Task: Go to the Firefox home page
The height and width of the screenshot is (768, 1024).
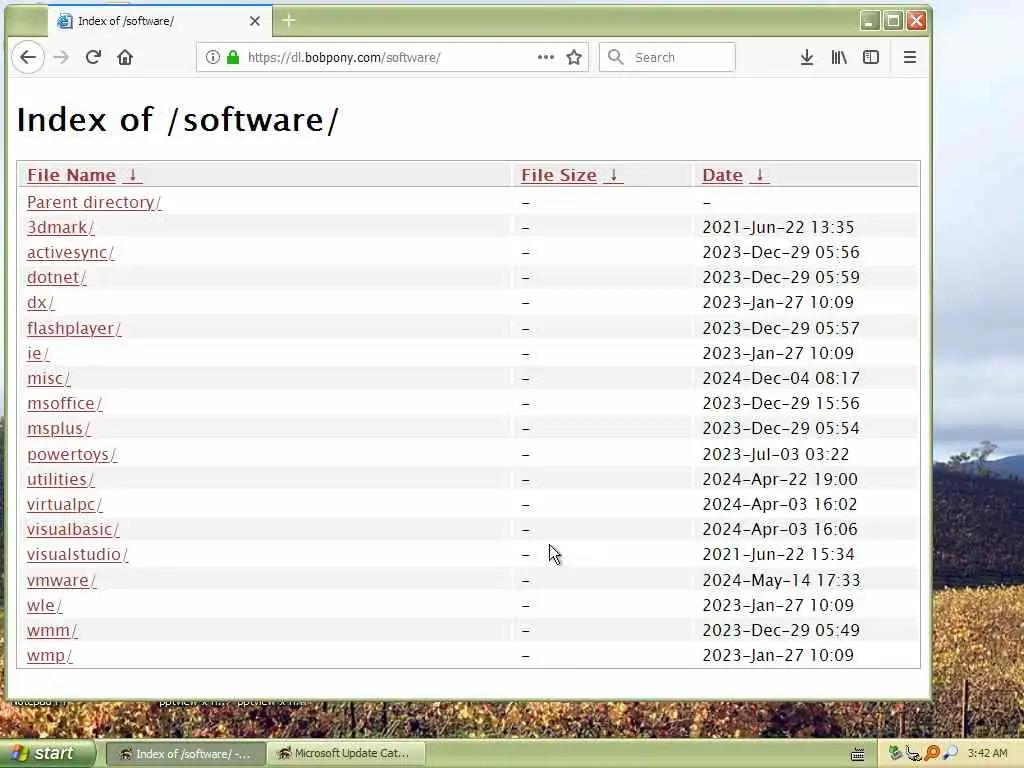Action: pyautogui.click(x=125, y=57)
